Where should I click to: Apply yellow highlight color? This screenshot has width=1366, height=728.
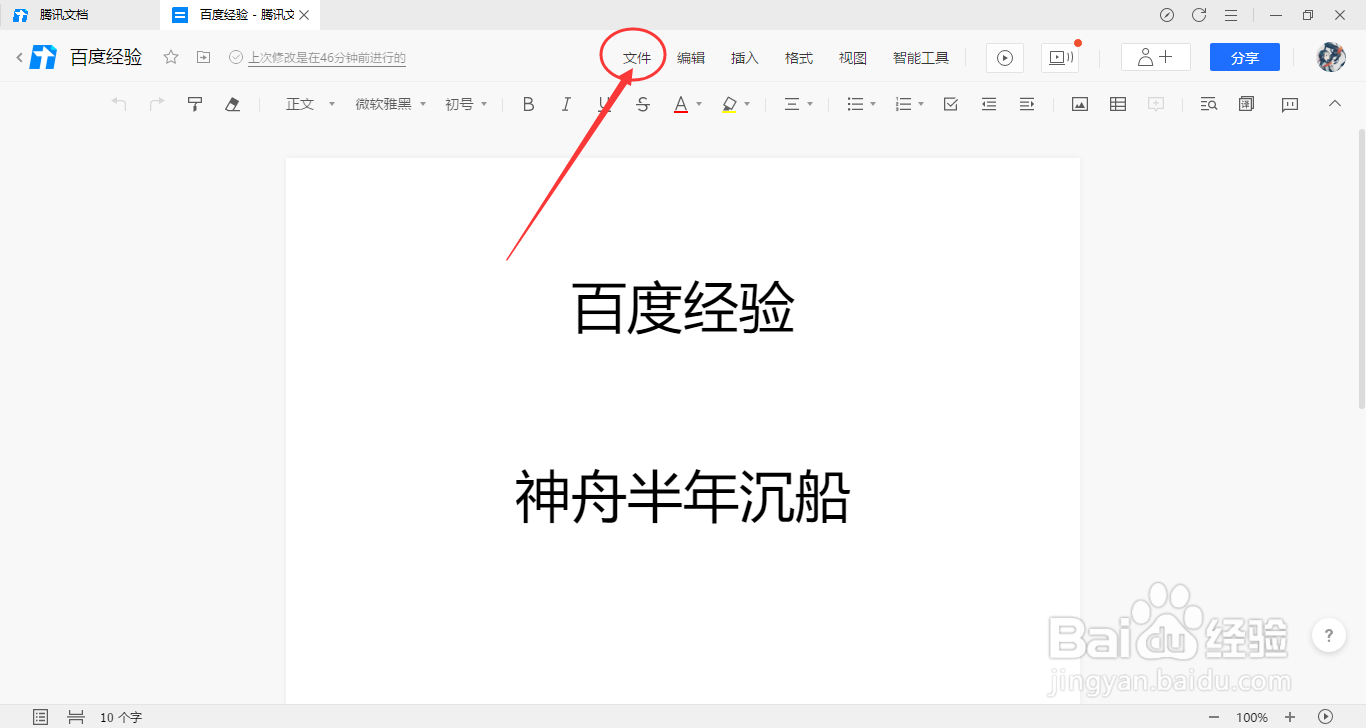tap(729, 104)
